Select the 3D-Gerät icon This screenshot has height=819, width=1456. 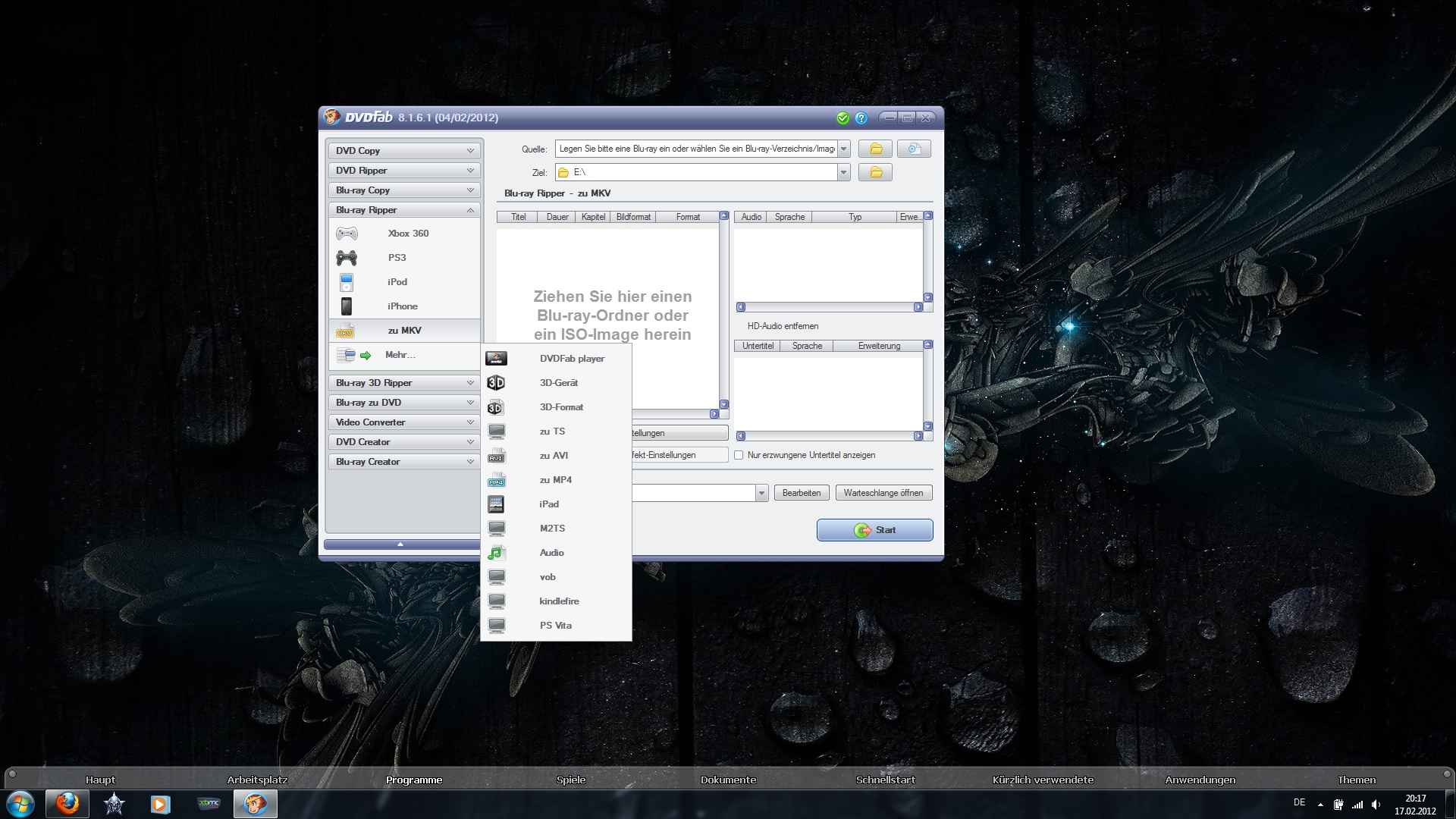[496, 383]
